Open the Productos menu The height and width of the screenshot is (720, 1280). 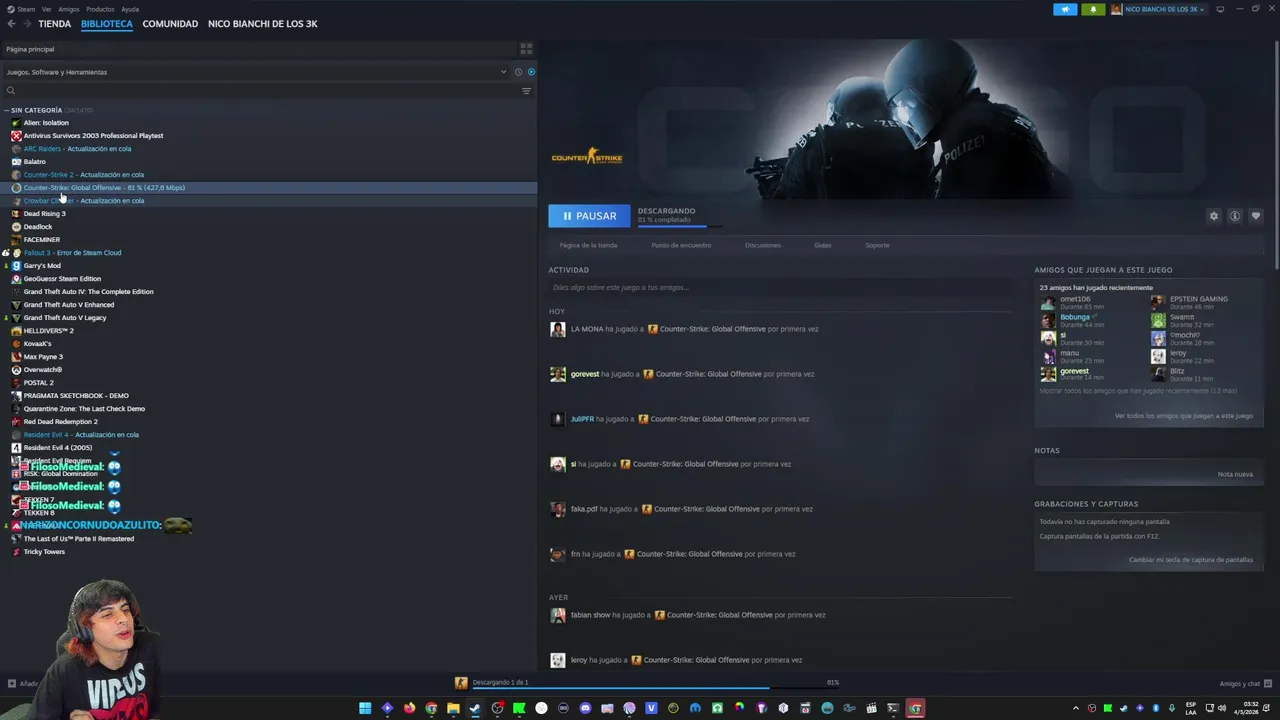100,9
